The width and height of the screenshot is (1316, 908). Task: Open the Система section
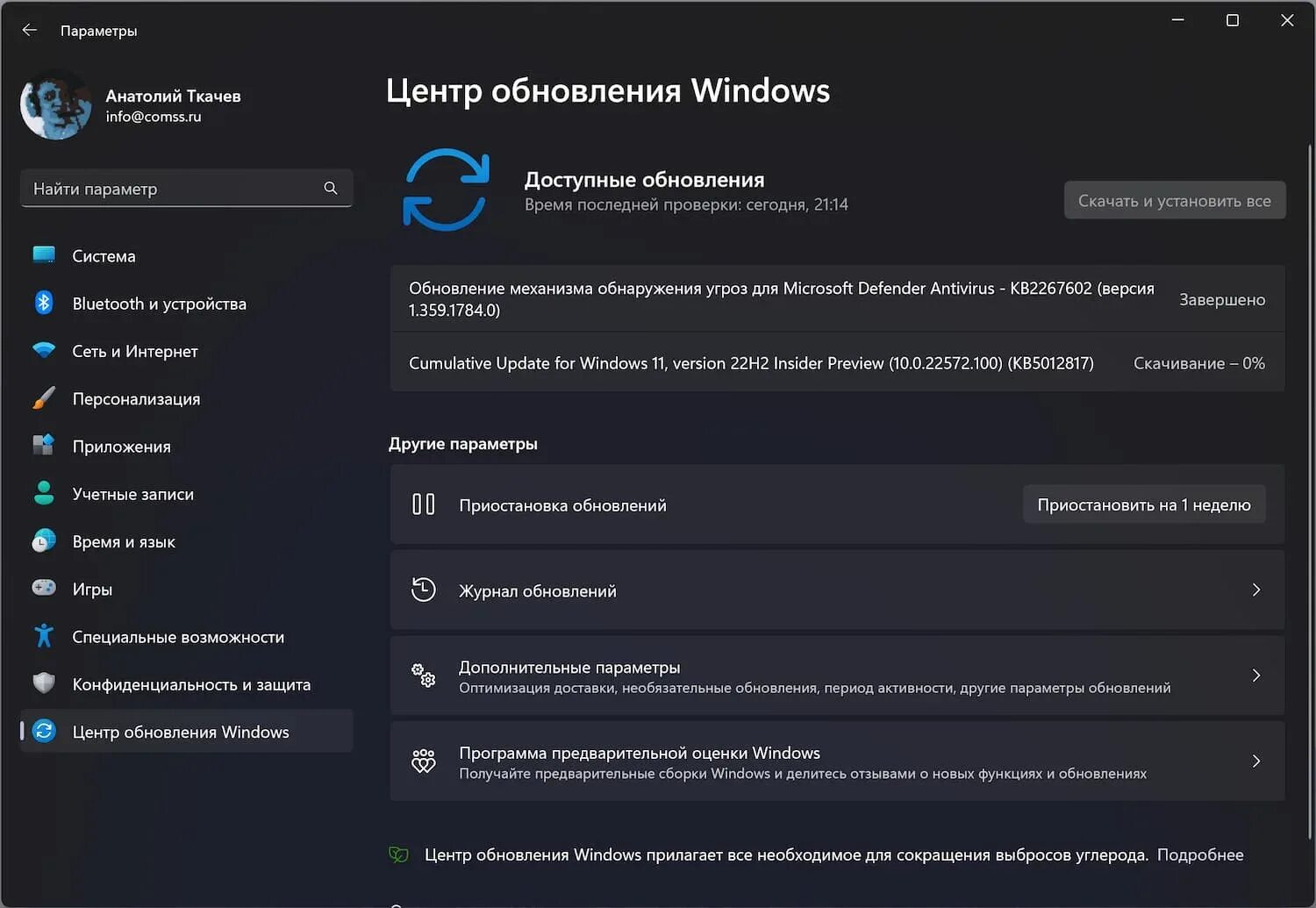(186, 255)
